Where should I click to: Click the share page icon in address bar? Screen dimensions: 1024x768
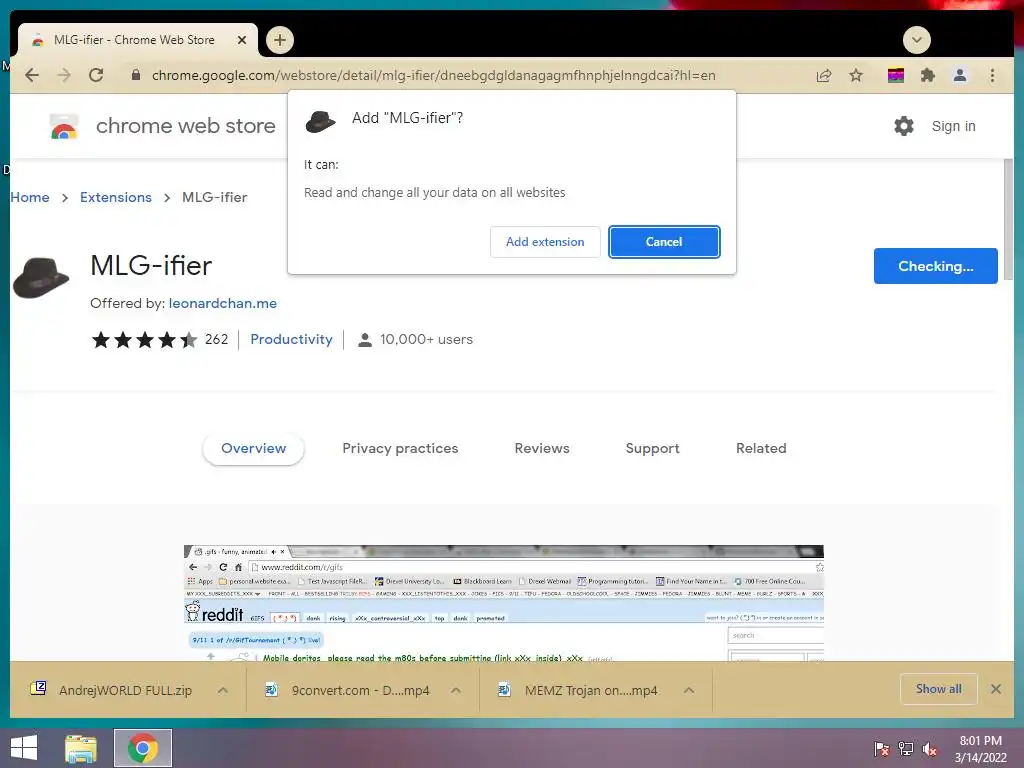pos(824,75)
